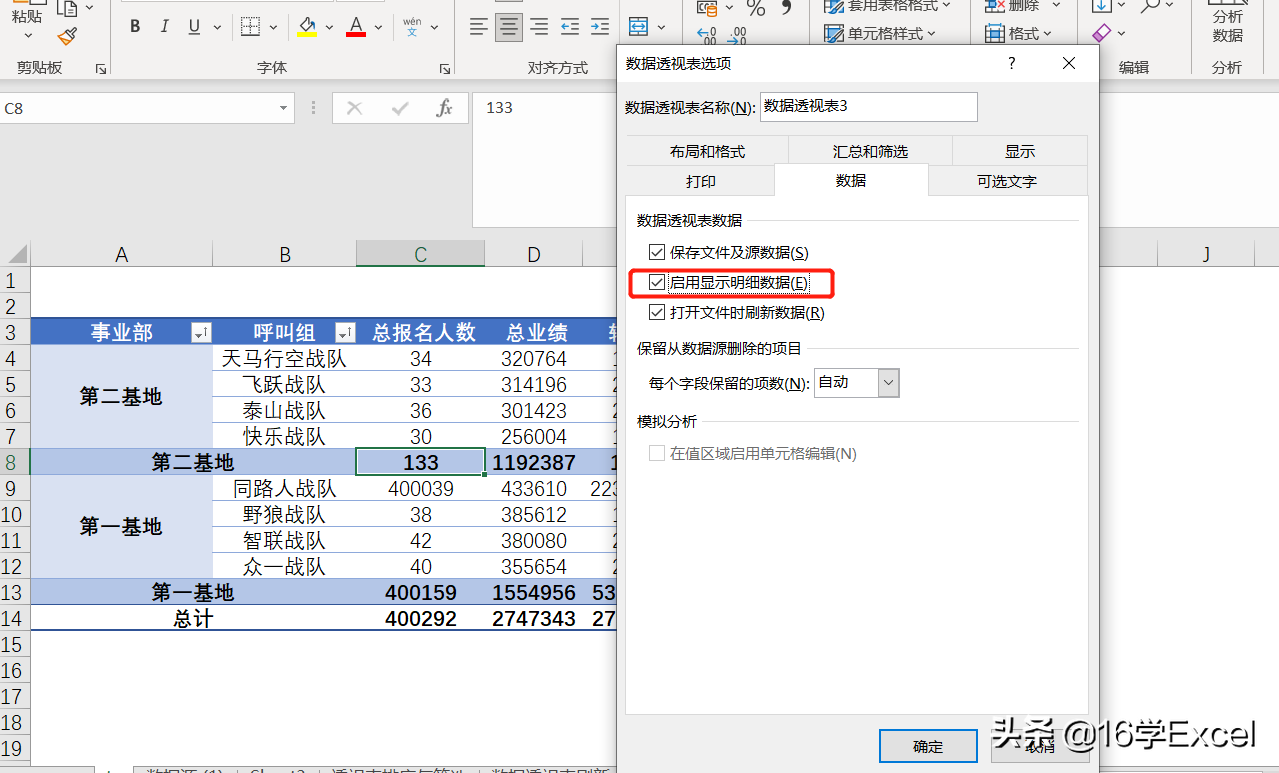Open the 单元格样式 cell styles menu

[880, 34]
